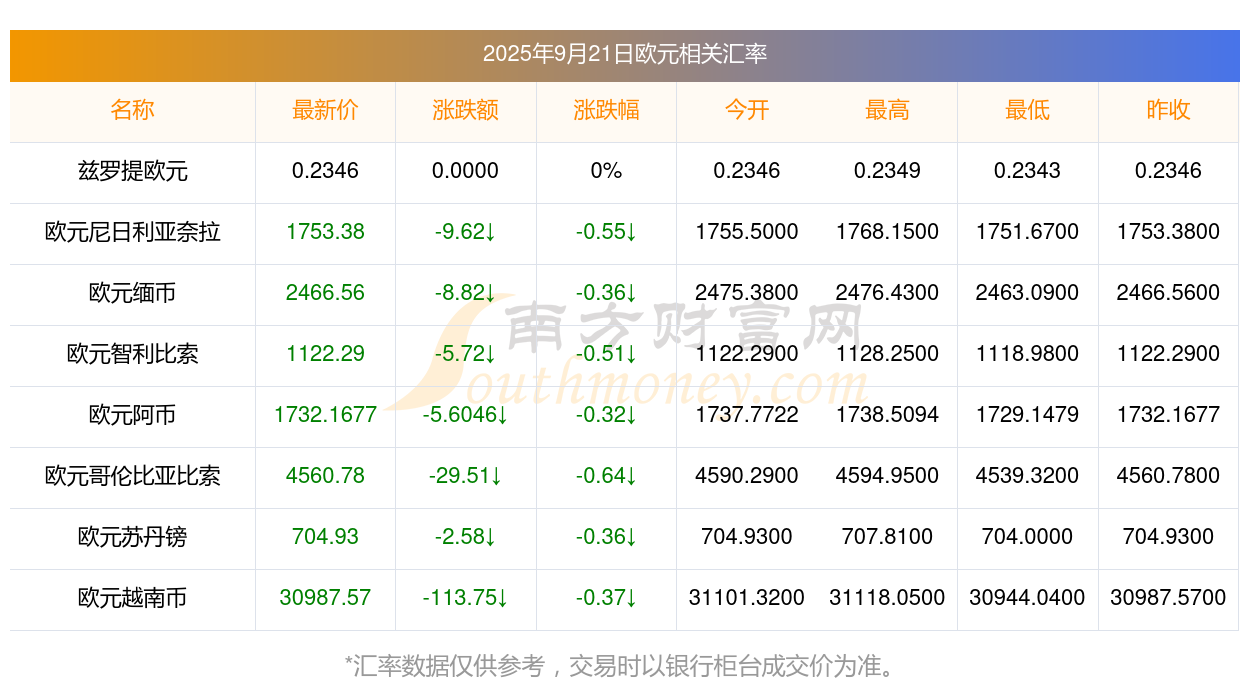Click the 0.0000 change amount cell
This screenshot has width=1250, height=698.
point(465,171)
